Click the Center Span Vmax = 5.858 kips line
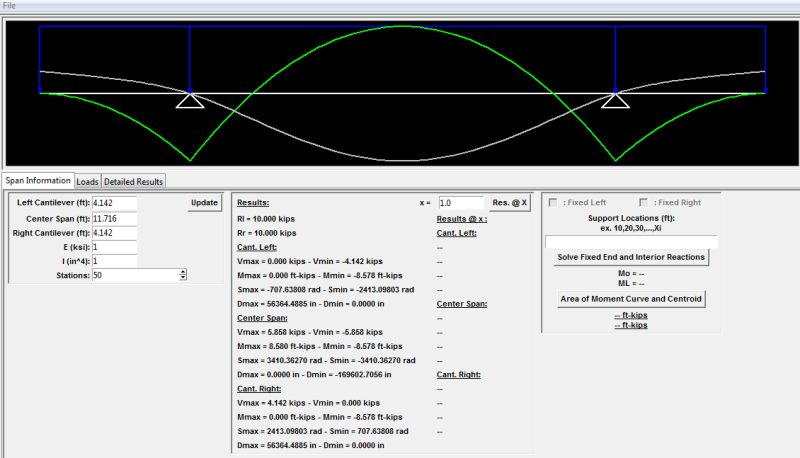 point(310,332)
